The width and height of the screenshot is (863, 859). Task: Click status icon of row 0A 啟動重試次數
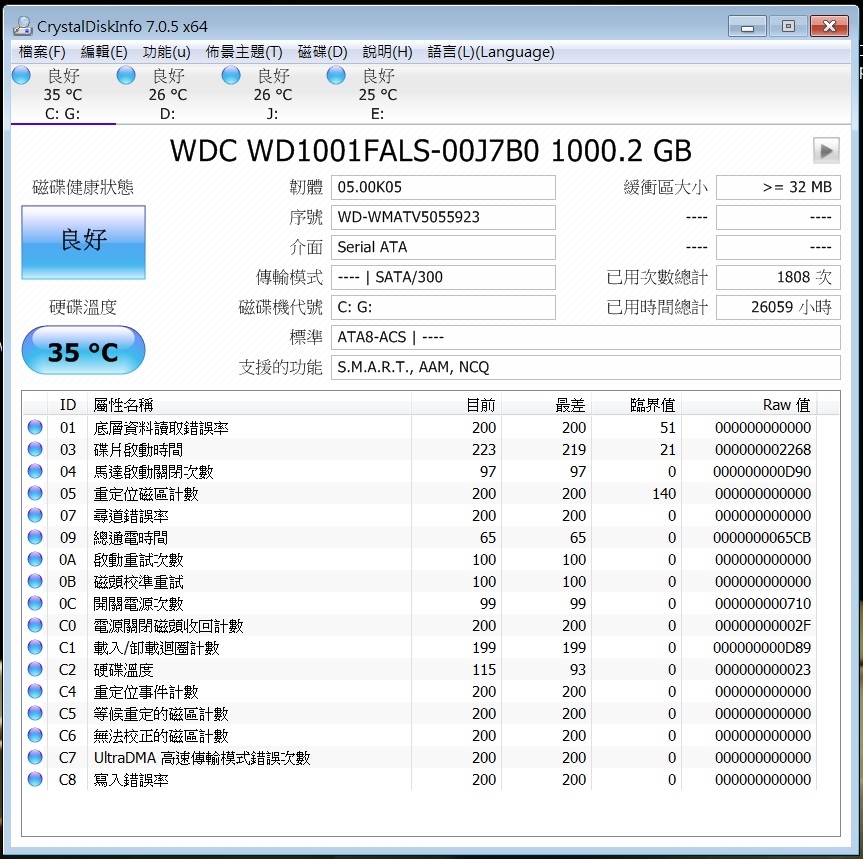click(x=35, y=559)
